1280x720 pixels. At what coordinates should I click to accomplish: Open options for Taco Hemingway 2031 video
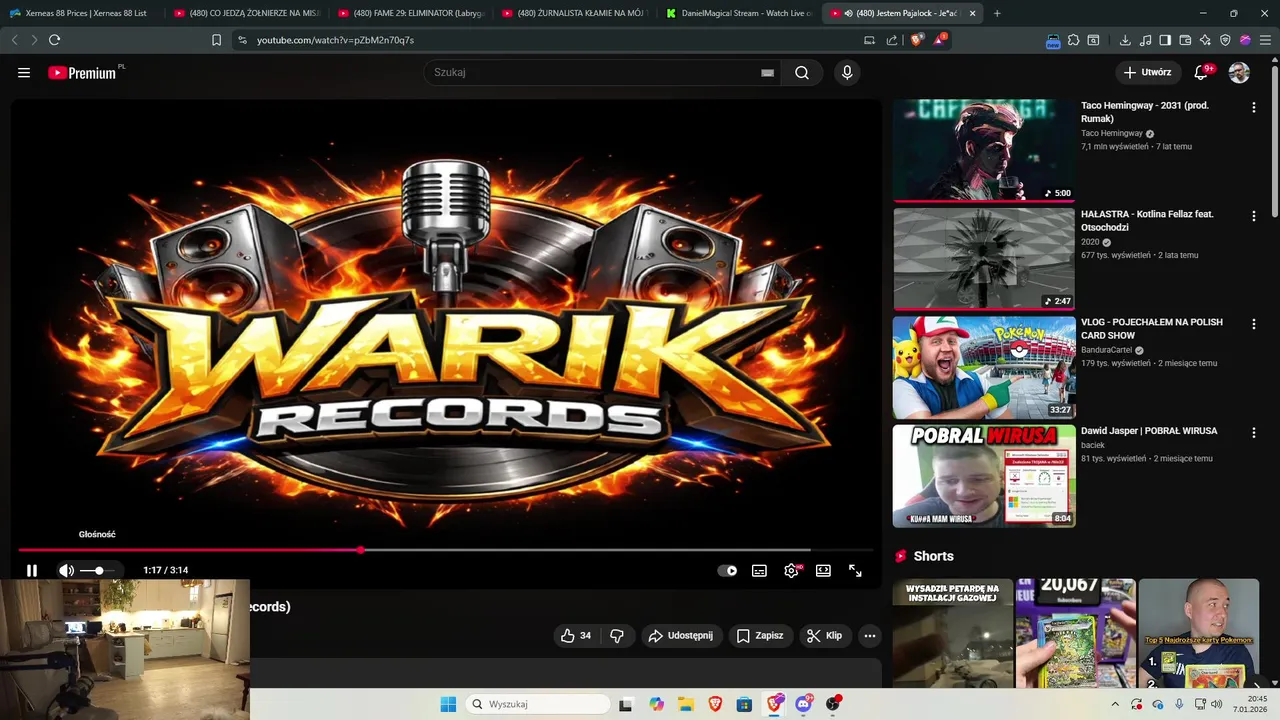1253,107
